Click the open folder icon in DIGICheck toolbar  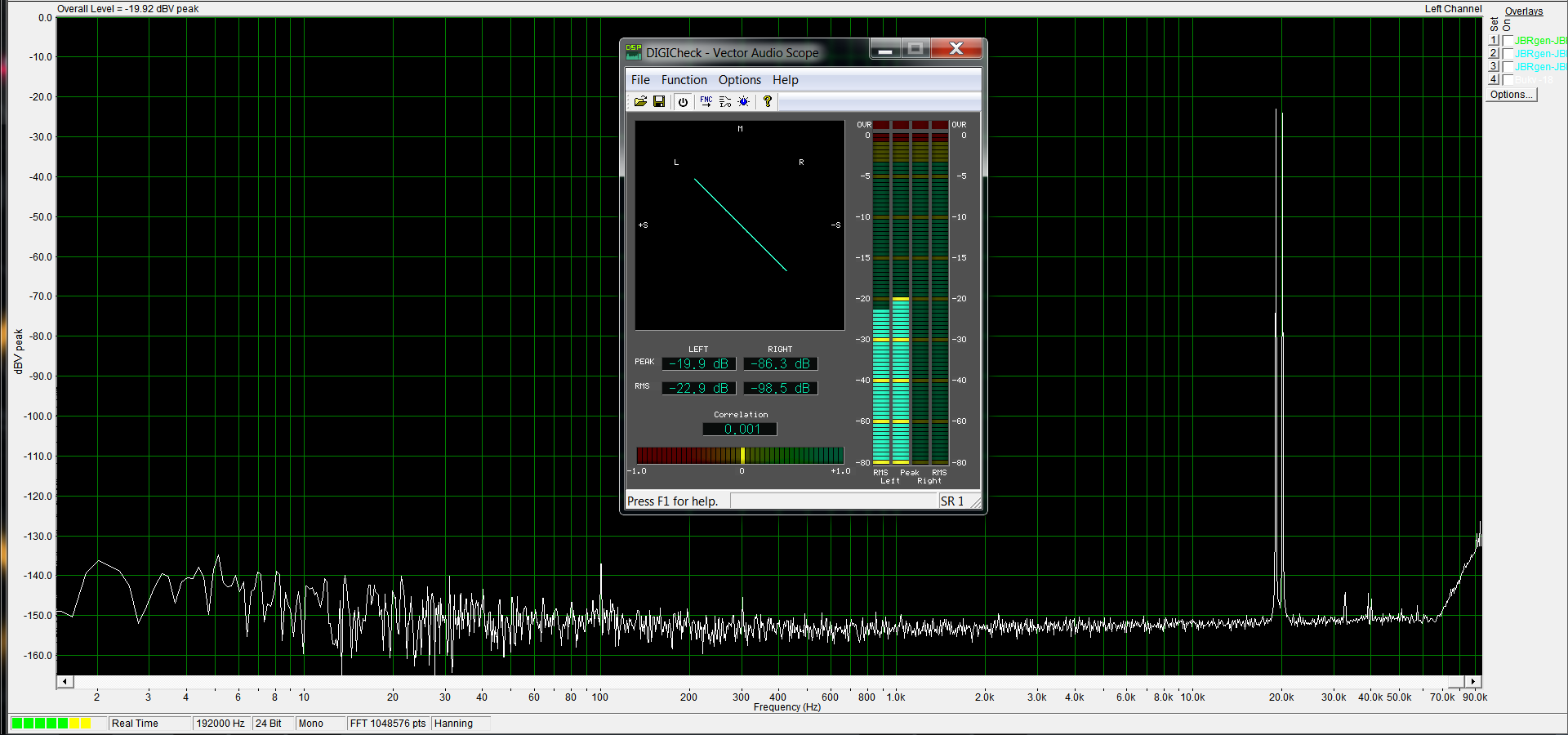pyautogui.click(x=640, y=101)
